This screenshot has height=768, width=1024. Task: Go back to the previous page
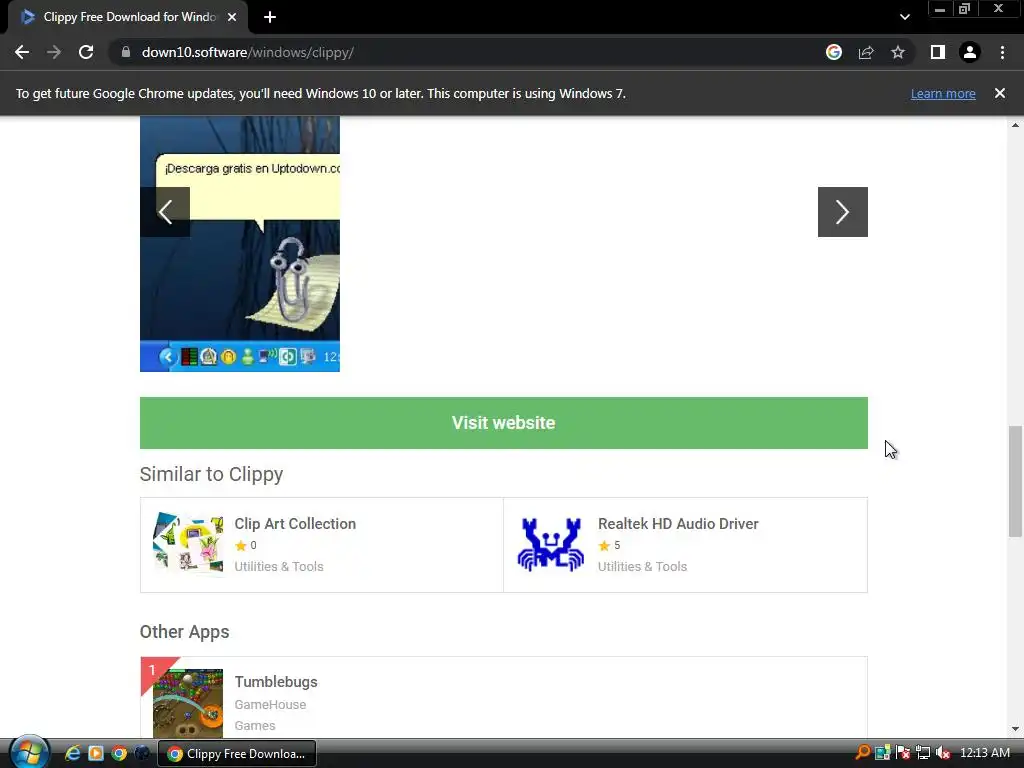pos(22,52)
